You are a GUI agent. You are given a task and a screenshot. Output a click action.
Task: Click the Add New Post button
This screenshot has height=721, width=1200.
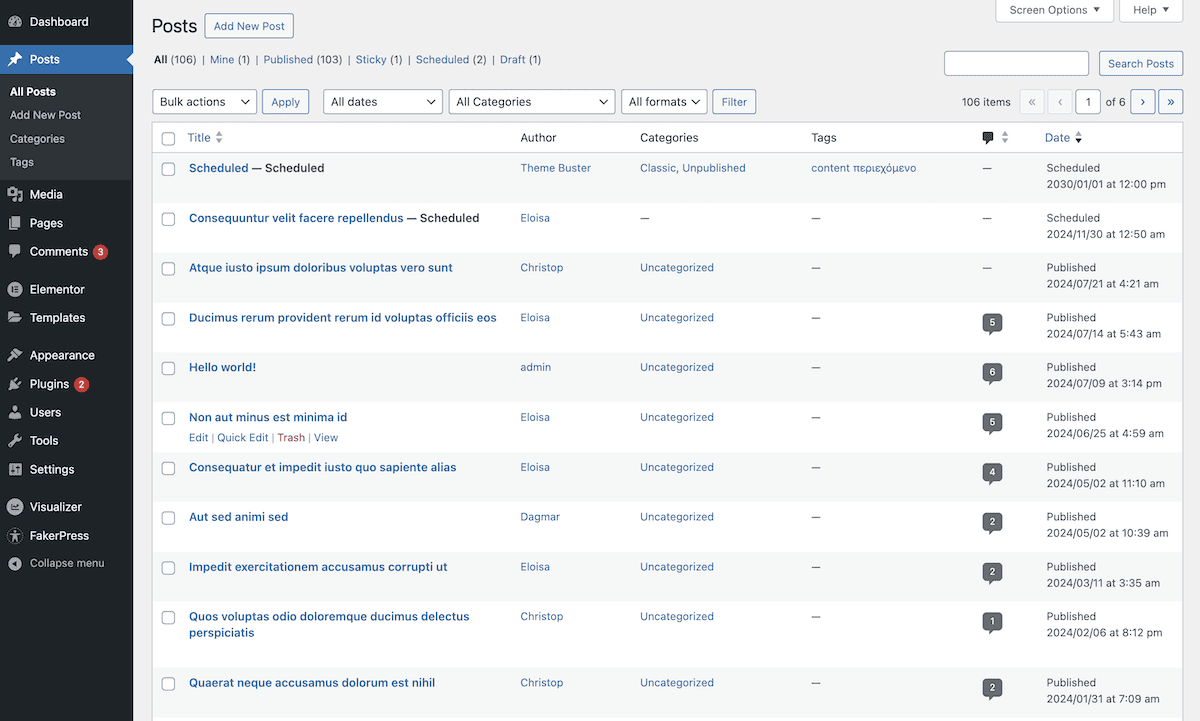click(x=248, y=25)
